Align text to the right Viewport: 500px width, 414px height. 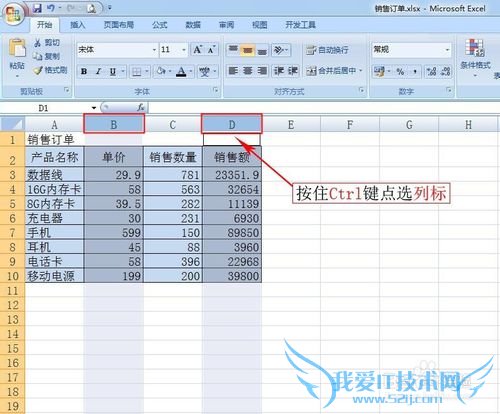coord(262,71)
